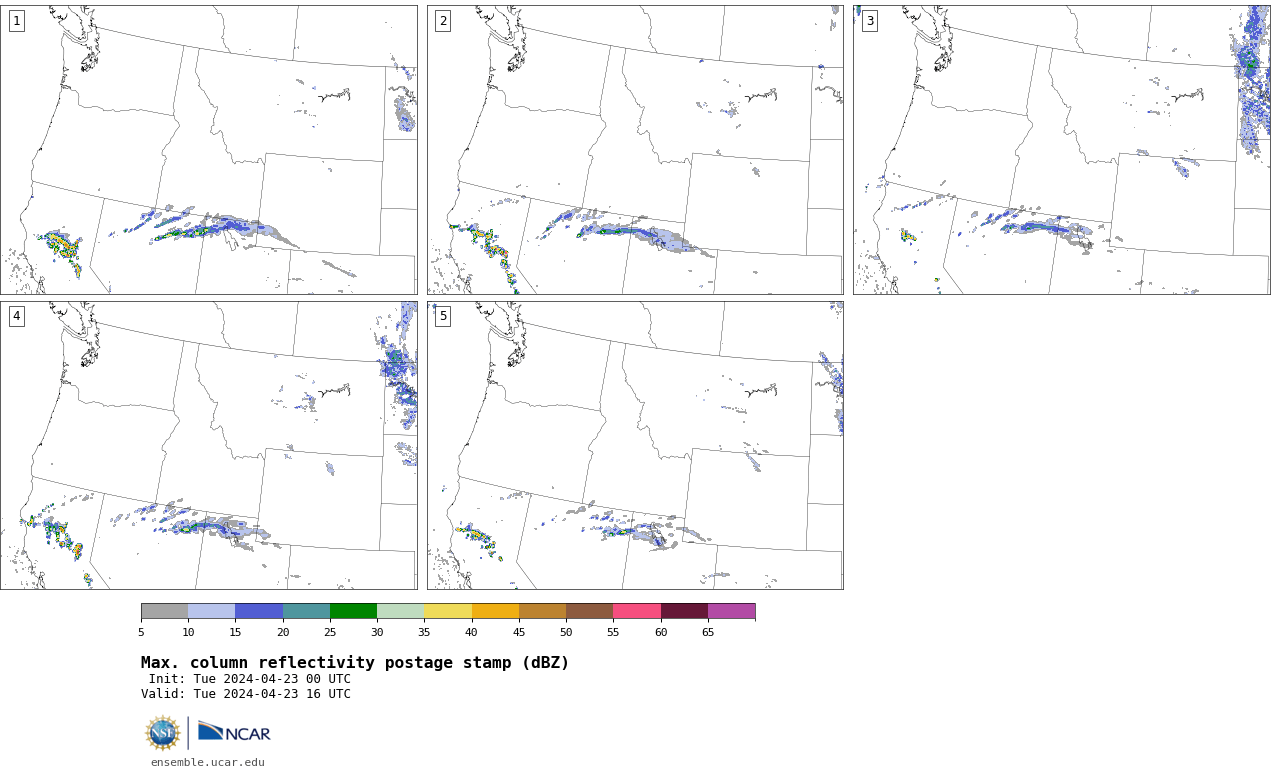Select the tan 45-50 dBZ swatch
Viewport: 1280px width, 773px height.
pos(542,611)
